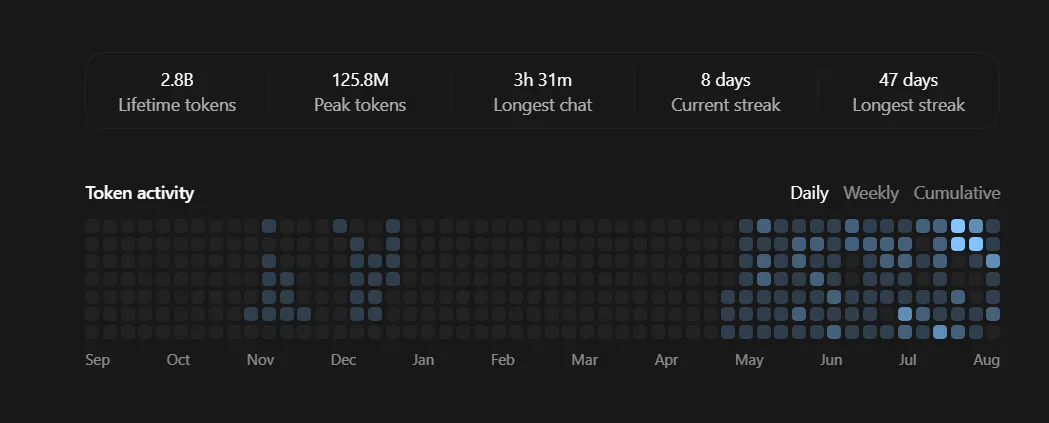Click the Apr month label
This screenshot has height=423, width=1049.
point(666,360)
